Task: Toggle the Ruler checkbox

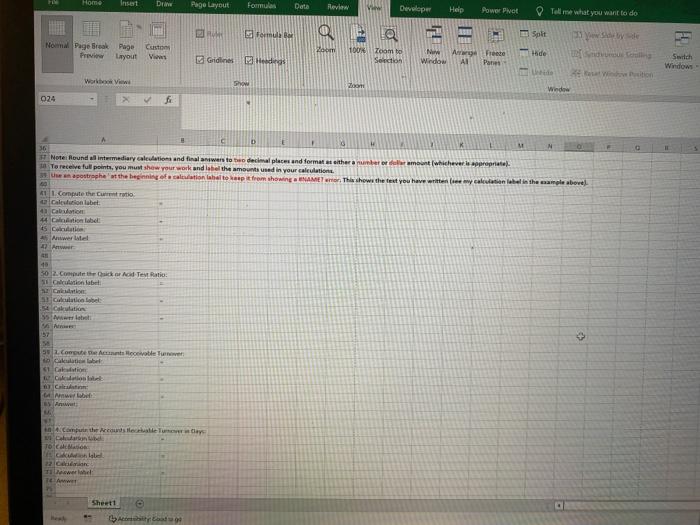Action: (209, 33)
